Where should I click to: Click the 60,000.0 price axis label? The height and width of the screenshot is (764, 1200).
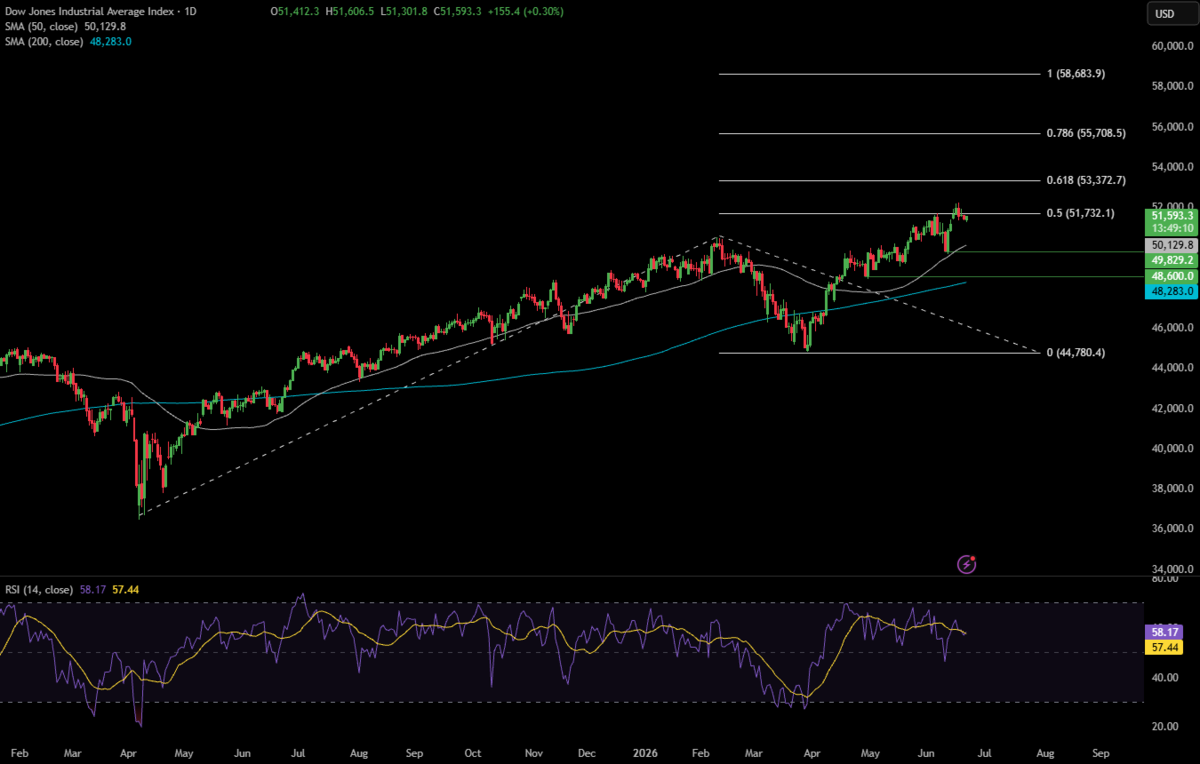click(1170, 46)
